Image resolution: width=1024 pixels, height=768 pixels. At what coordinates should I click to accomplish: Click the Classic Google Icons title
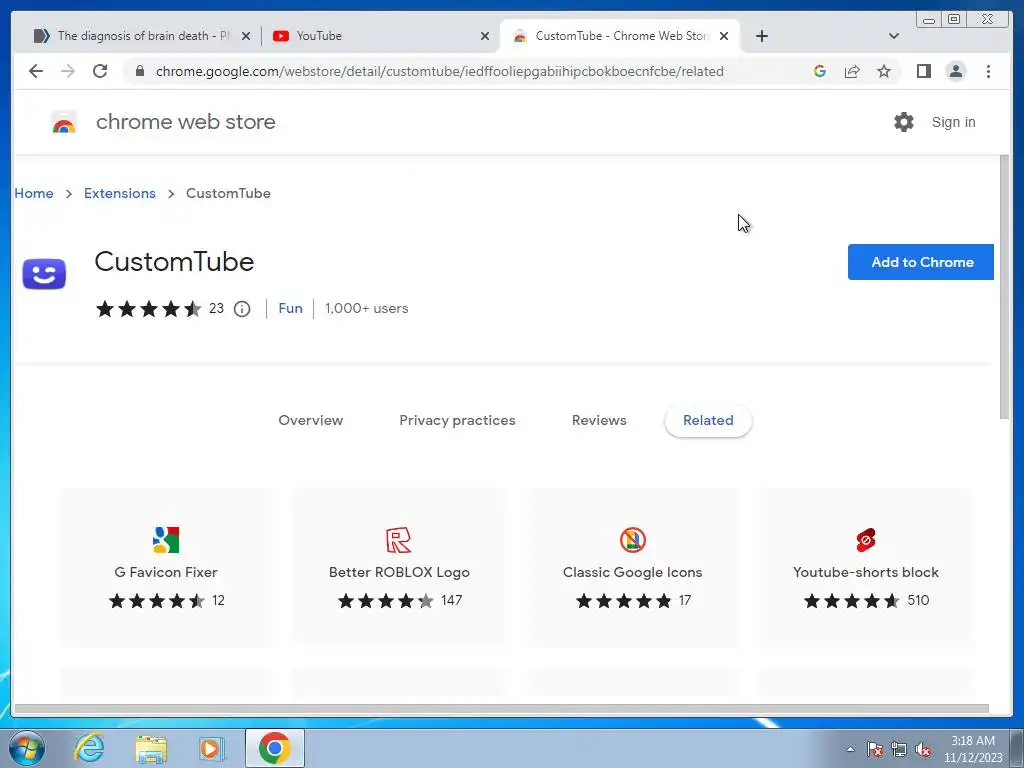632,572
